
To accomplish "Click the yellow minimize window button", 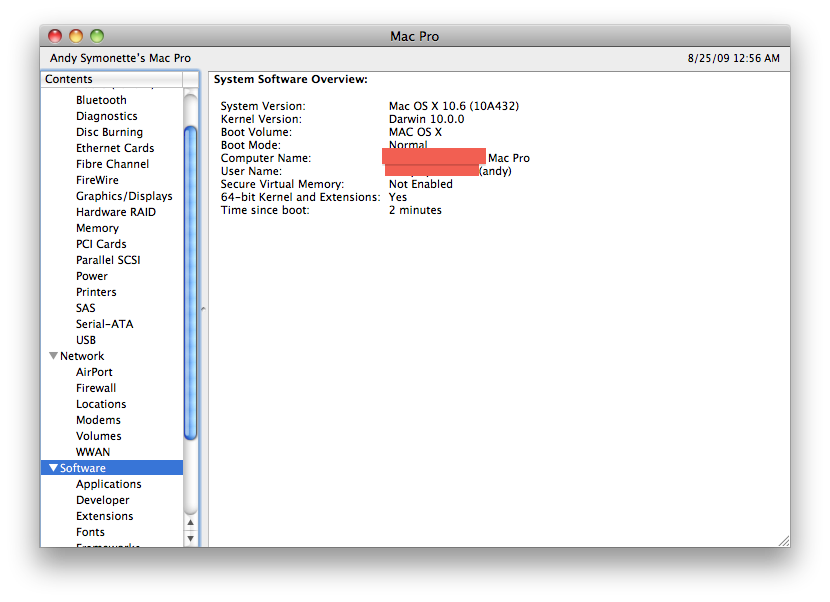I will 76,36.
